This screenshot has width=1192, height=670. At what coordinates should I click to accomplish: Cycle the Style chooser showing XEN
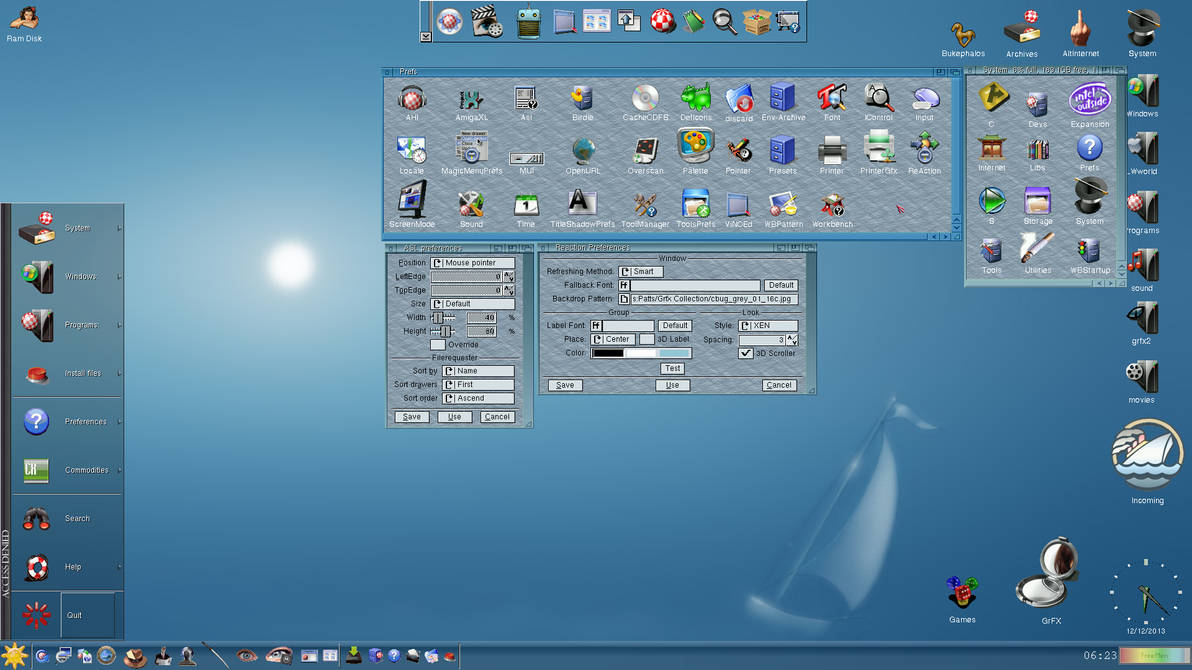768,326
